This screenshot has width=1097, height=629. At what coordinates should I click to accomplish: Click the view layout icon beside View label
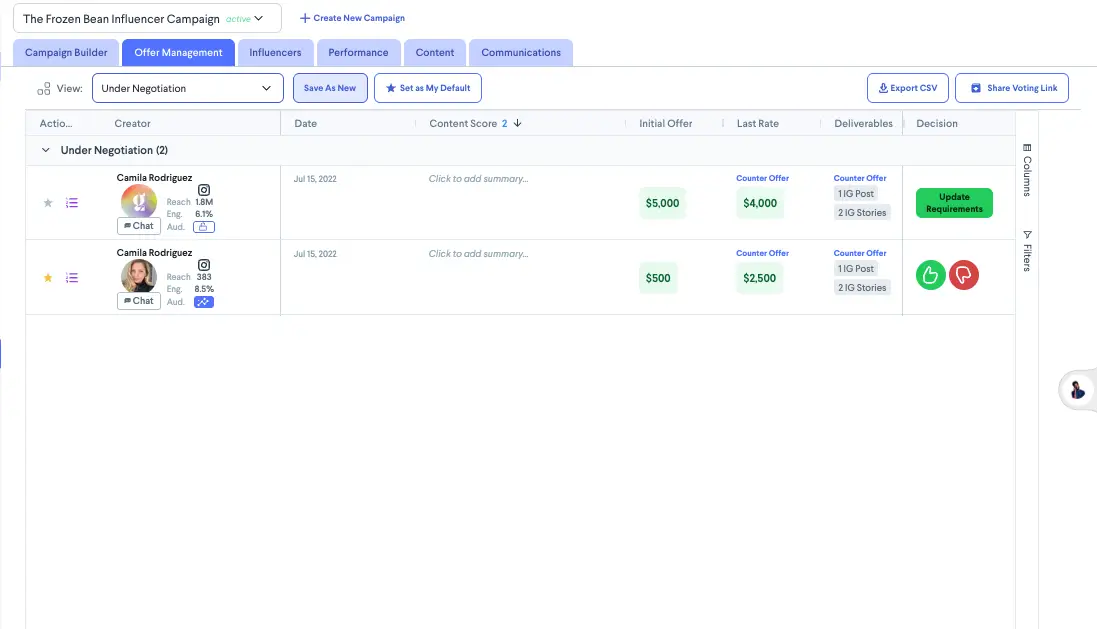[43, 88]
